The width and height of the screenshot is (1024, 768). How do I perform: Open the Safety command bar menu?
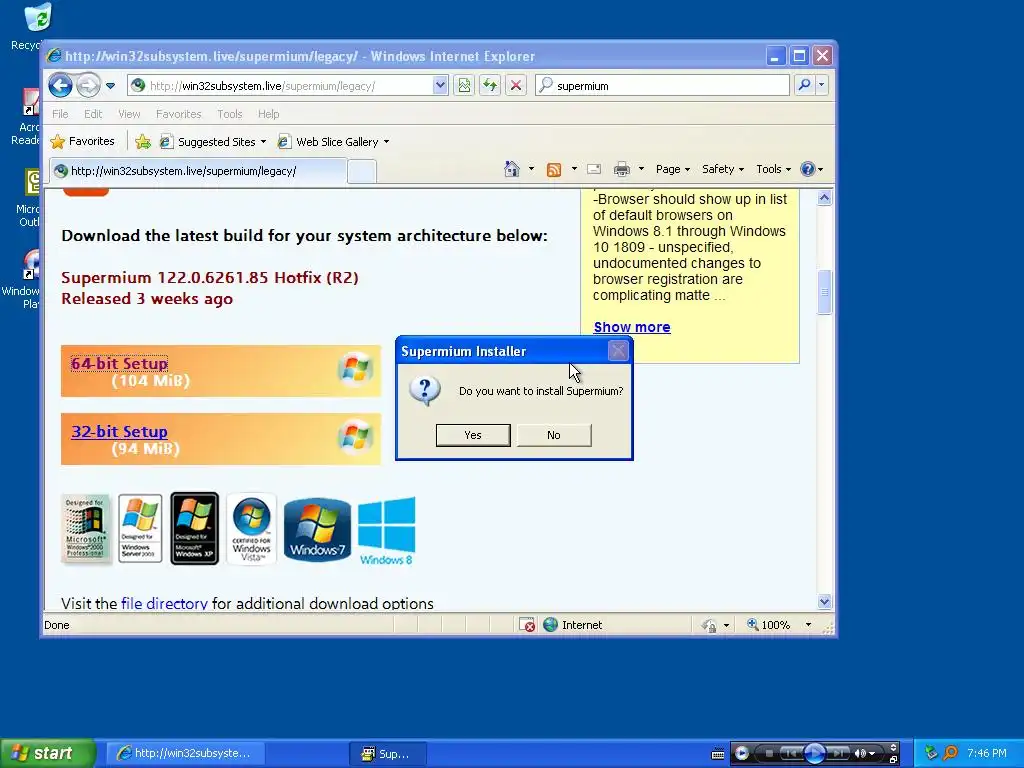pyautogui.click(x=723, y=169)
